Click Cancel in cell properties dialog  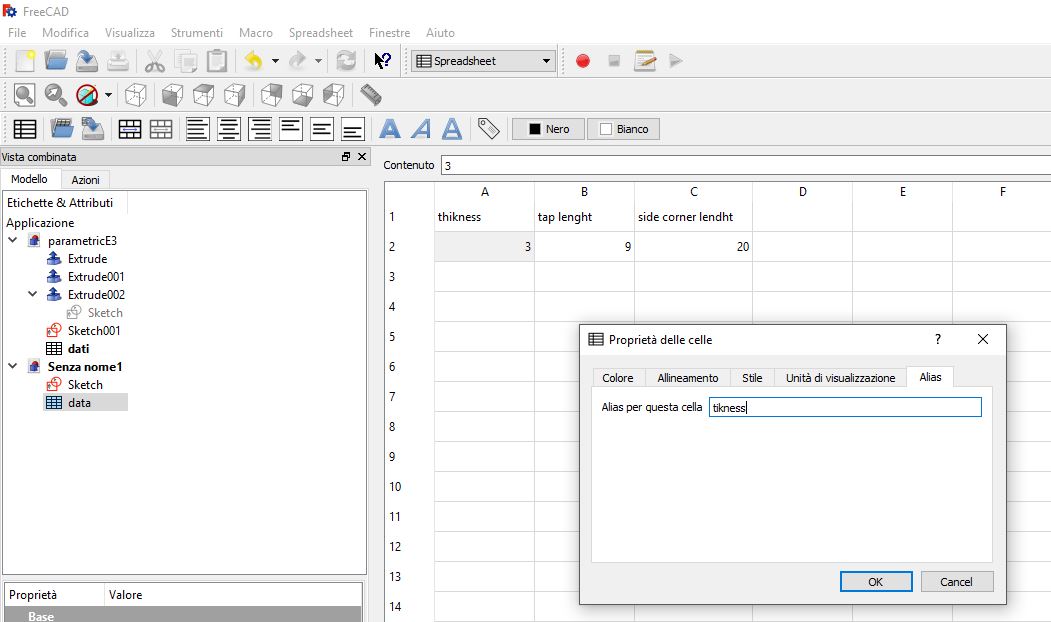[x=956, y=582]
